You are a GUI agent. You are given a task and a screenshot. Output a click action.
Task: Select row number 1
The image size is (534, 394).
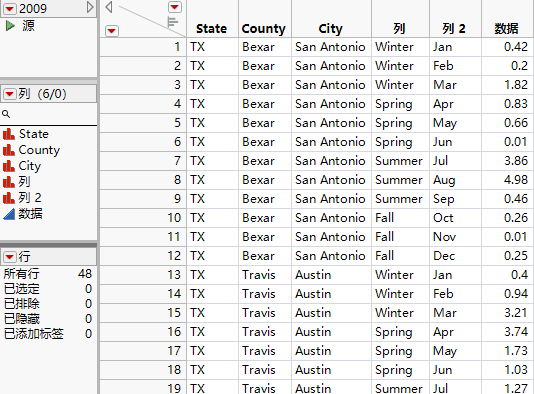tap(143, 47)
